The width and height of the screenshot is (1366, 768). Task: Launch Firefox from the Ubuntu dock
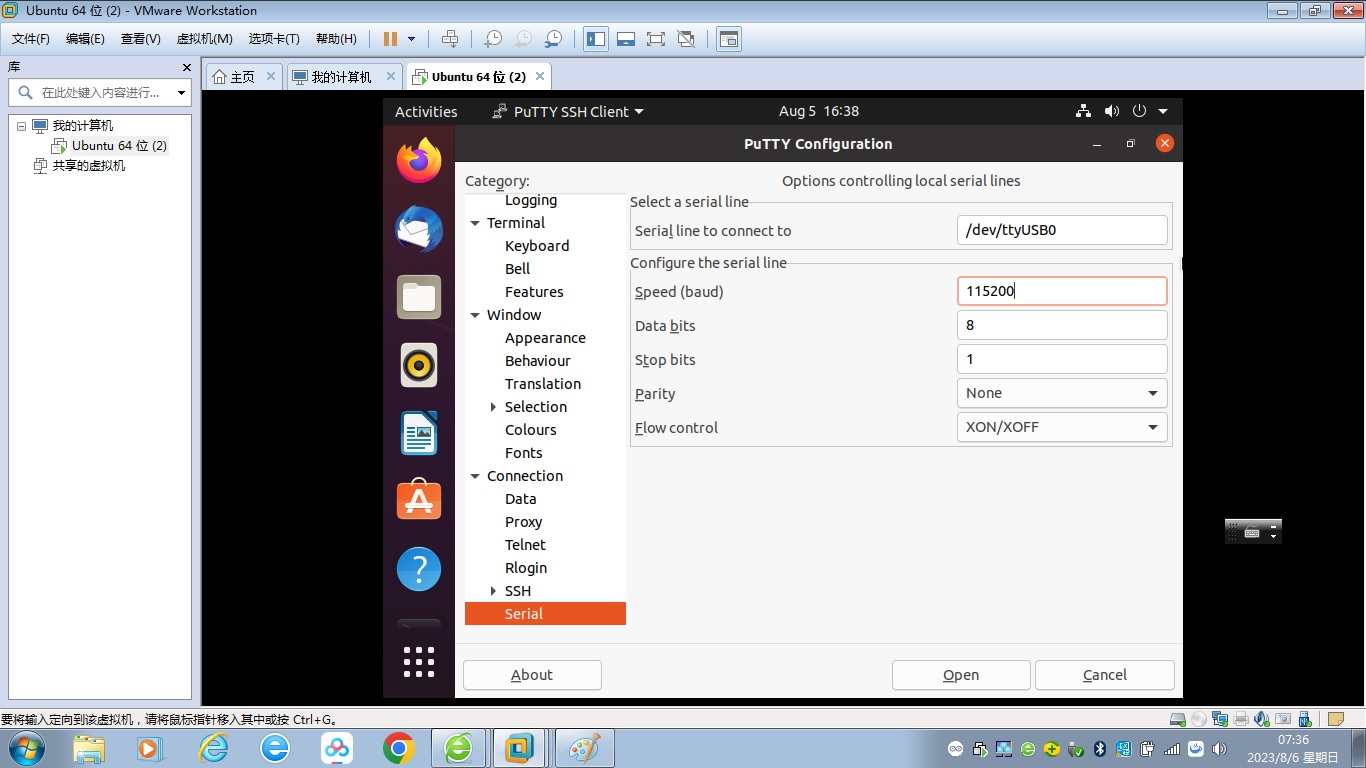point(419,161)
